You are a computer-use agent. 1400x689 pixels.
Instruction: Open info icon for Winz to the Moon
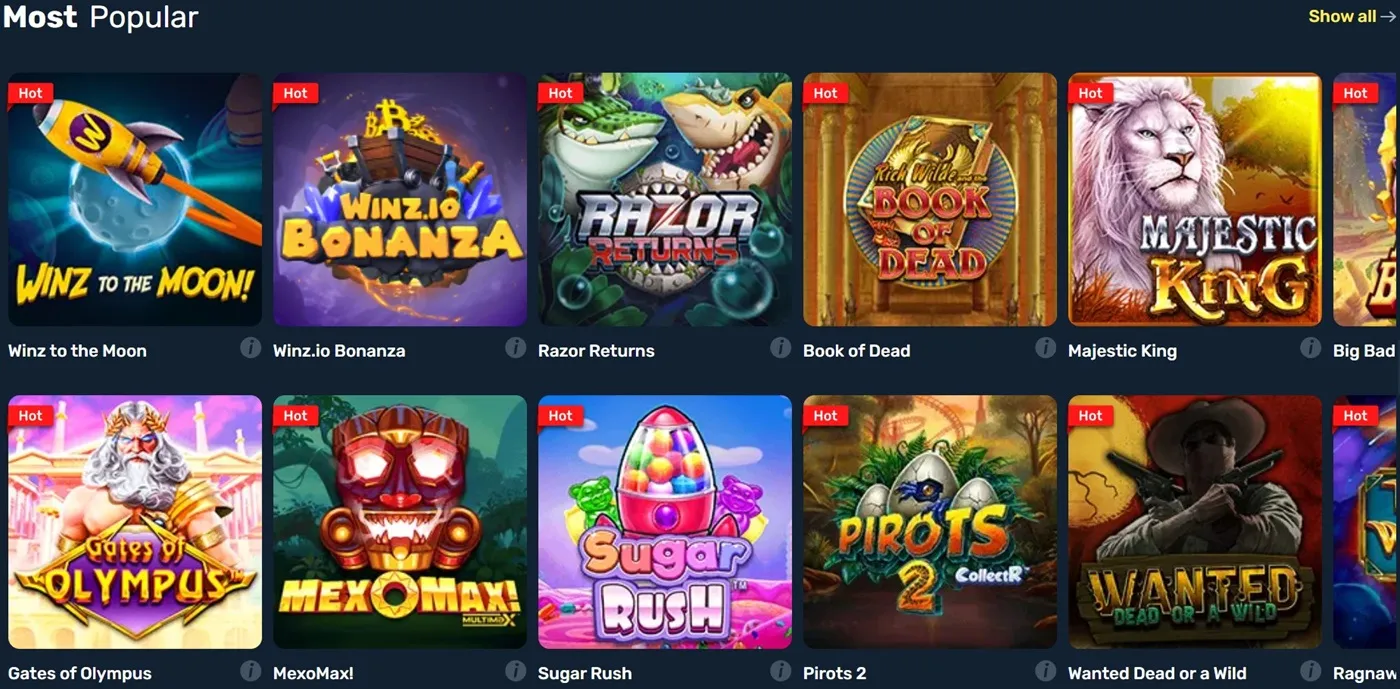[x=250, y=348]
